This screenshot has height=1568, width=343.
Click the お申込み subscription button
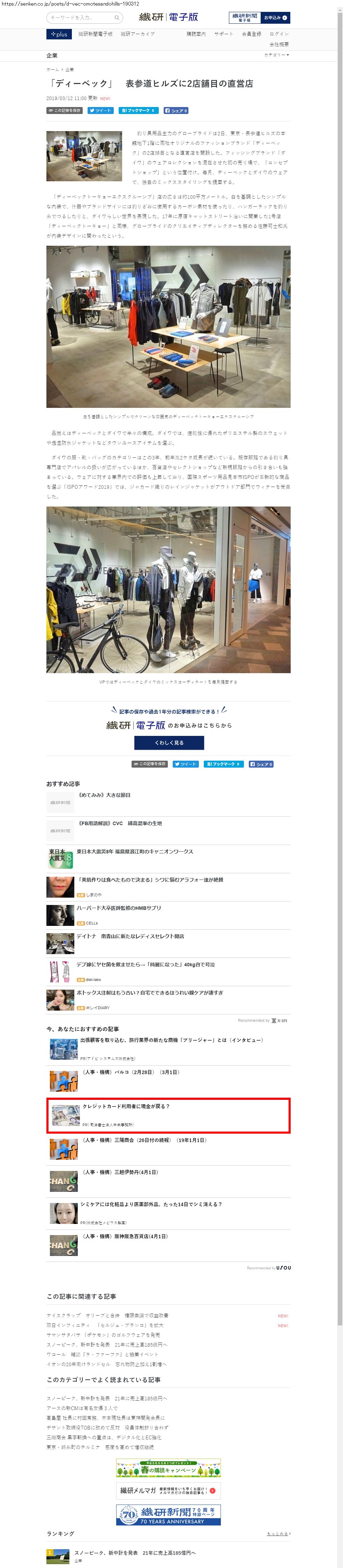click(275, 18)
